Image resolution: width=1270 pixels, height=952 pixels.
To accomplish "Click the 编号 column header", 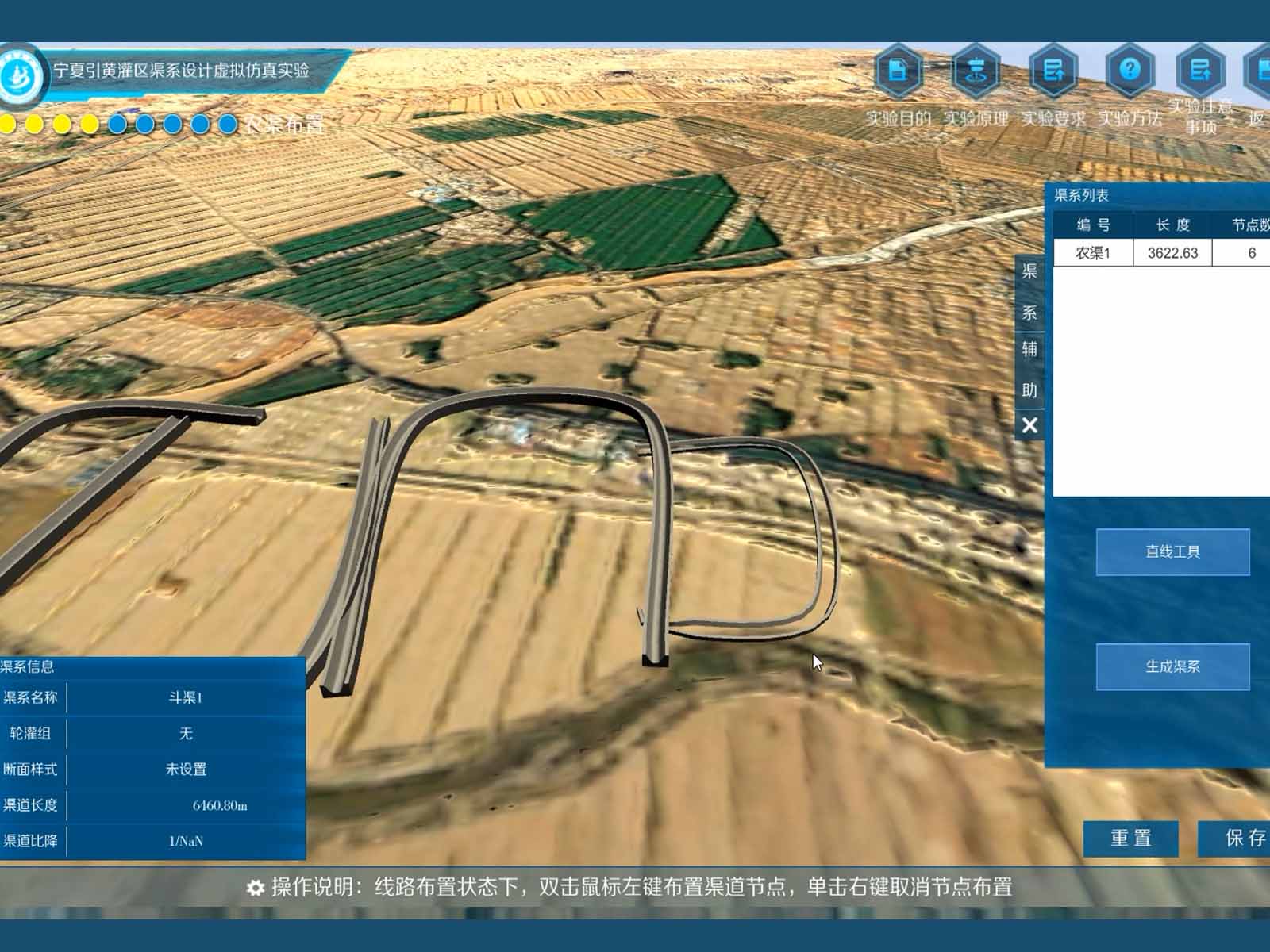I will pos(1093,225).
